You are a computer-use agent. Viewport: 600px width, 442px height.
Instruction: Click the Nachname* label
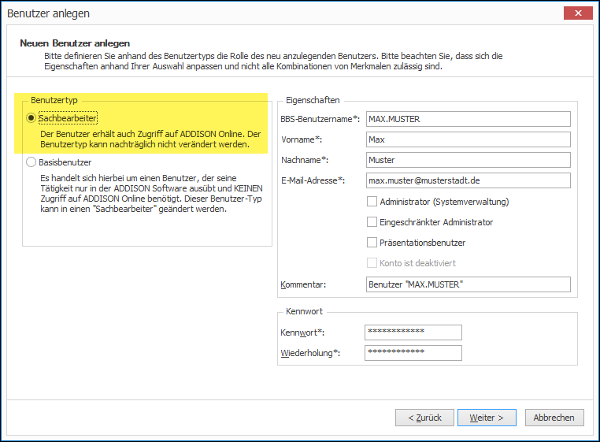[305, 160]
